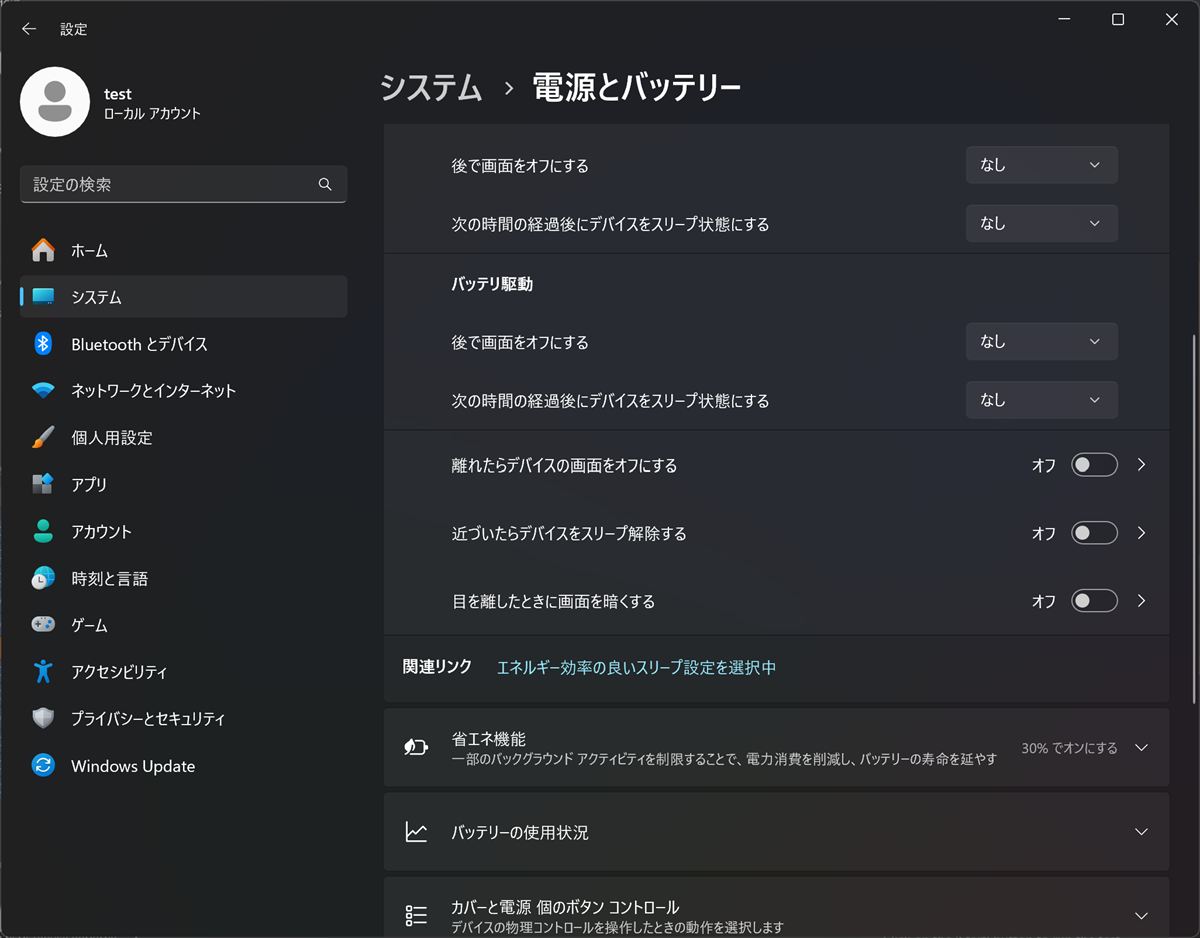The image size is (1200, 938).
Task: Click the 電源とバッテリー page title
Action: (637, 88)
